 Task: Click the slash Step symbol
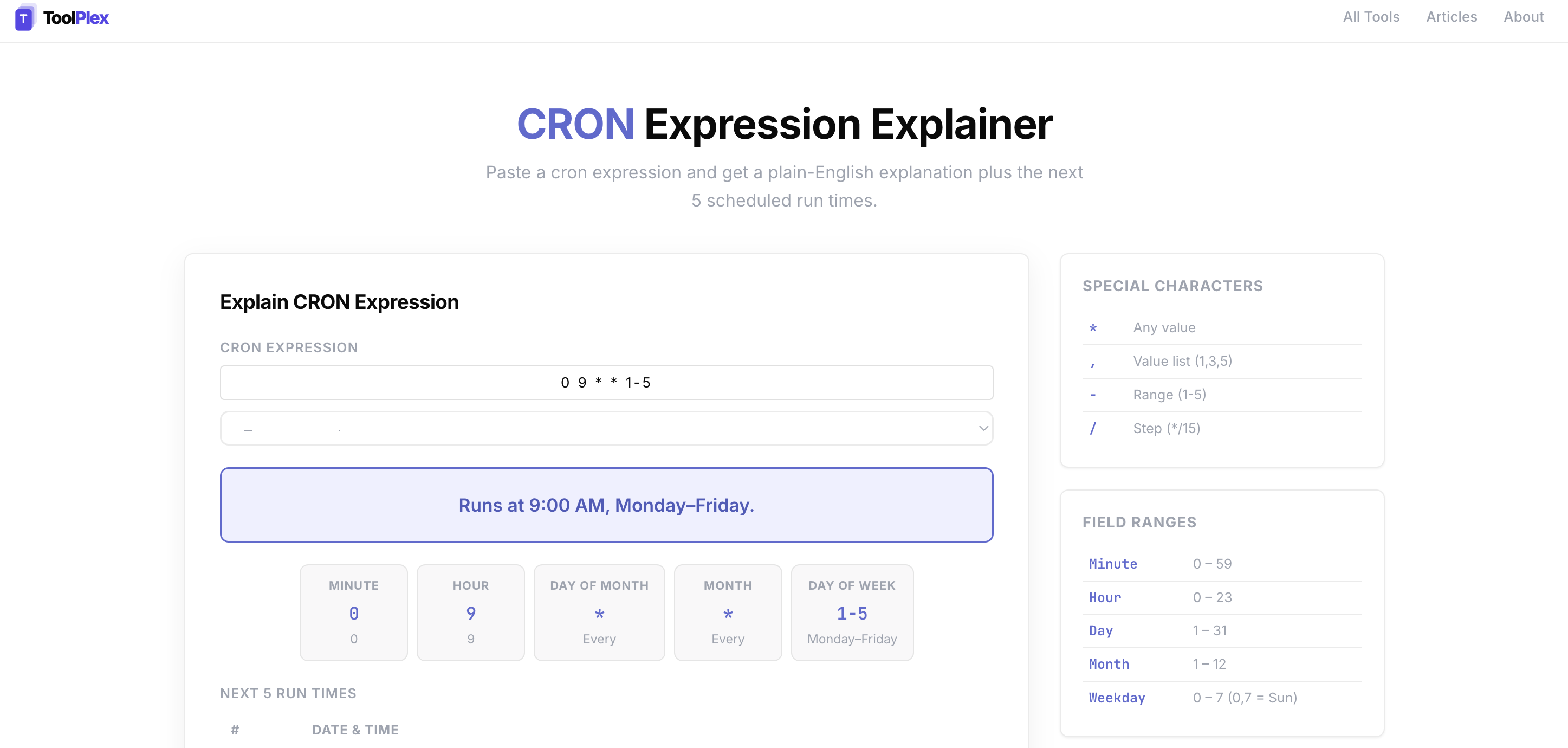(1093, 429)
